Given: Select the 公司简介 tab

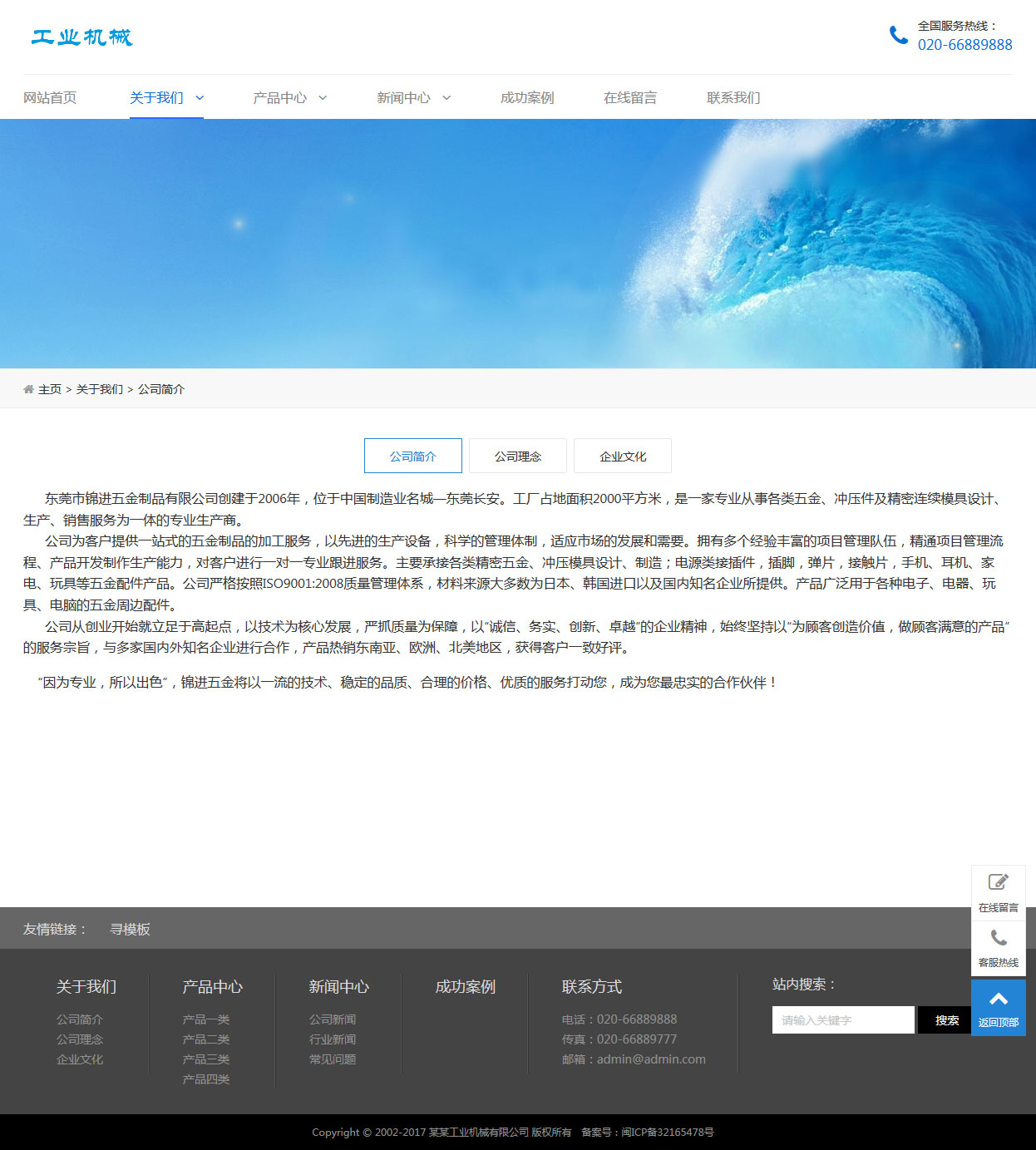Looking at the screenshot, I should tap(413, 456).
